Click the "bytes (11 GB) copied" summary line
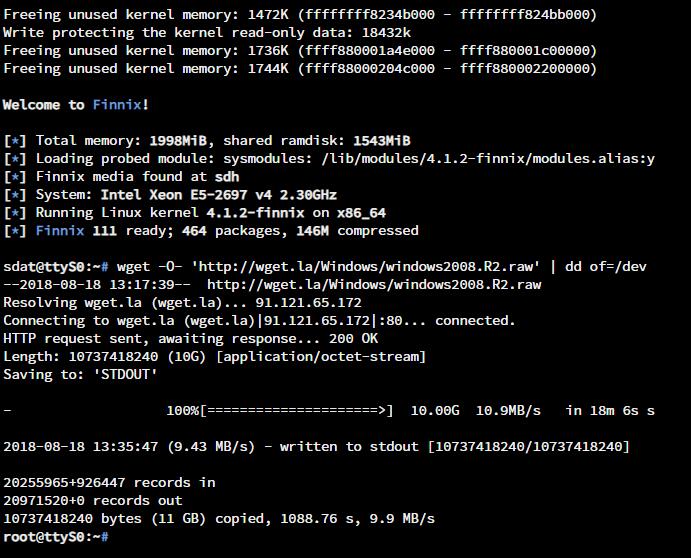 (x=219, y=519)
